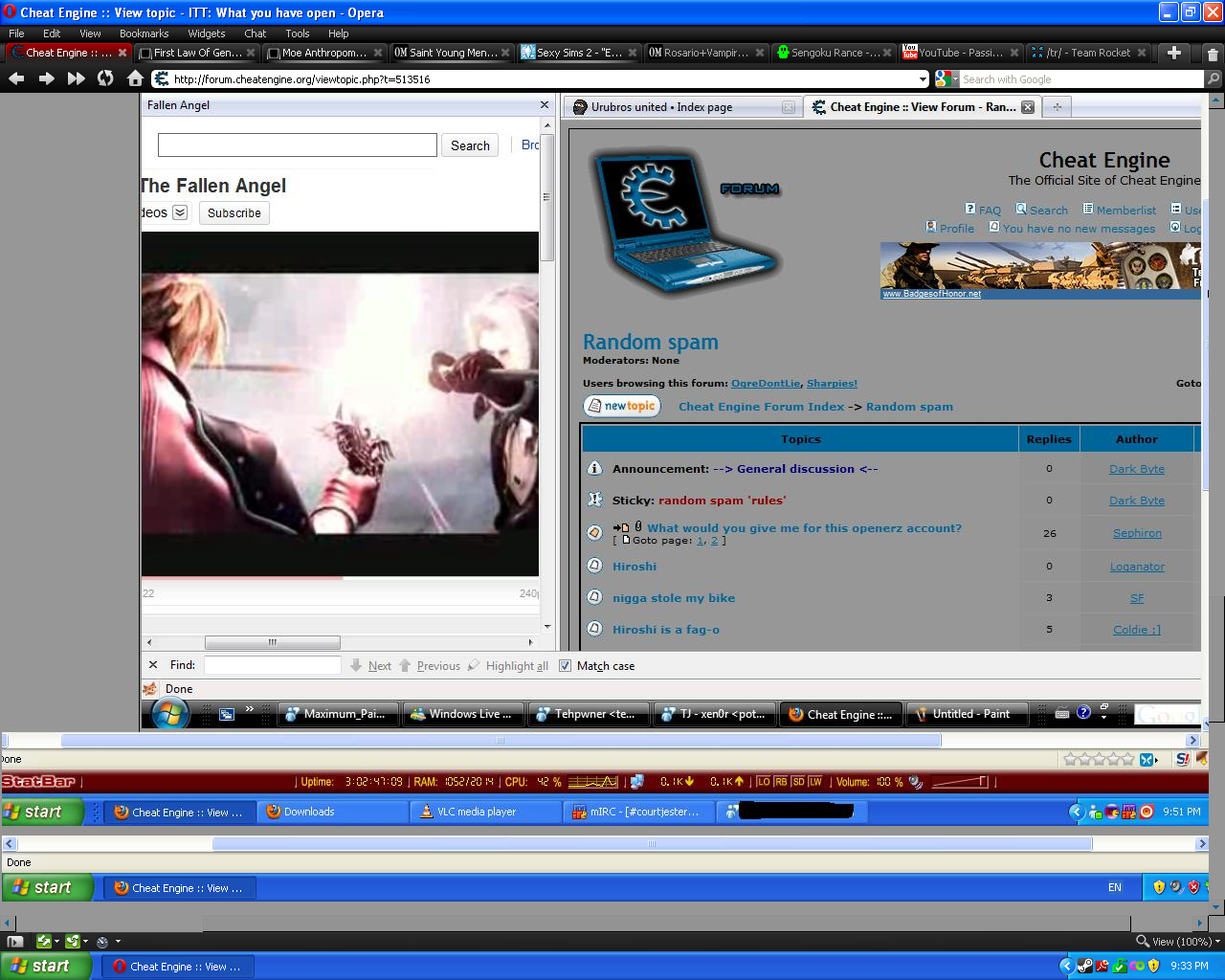
Task: Go to Opera's Home page icon
Action: point(135,78)
